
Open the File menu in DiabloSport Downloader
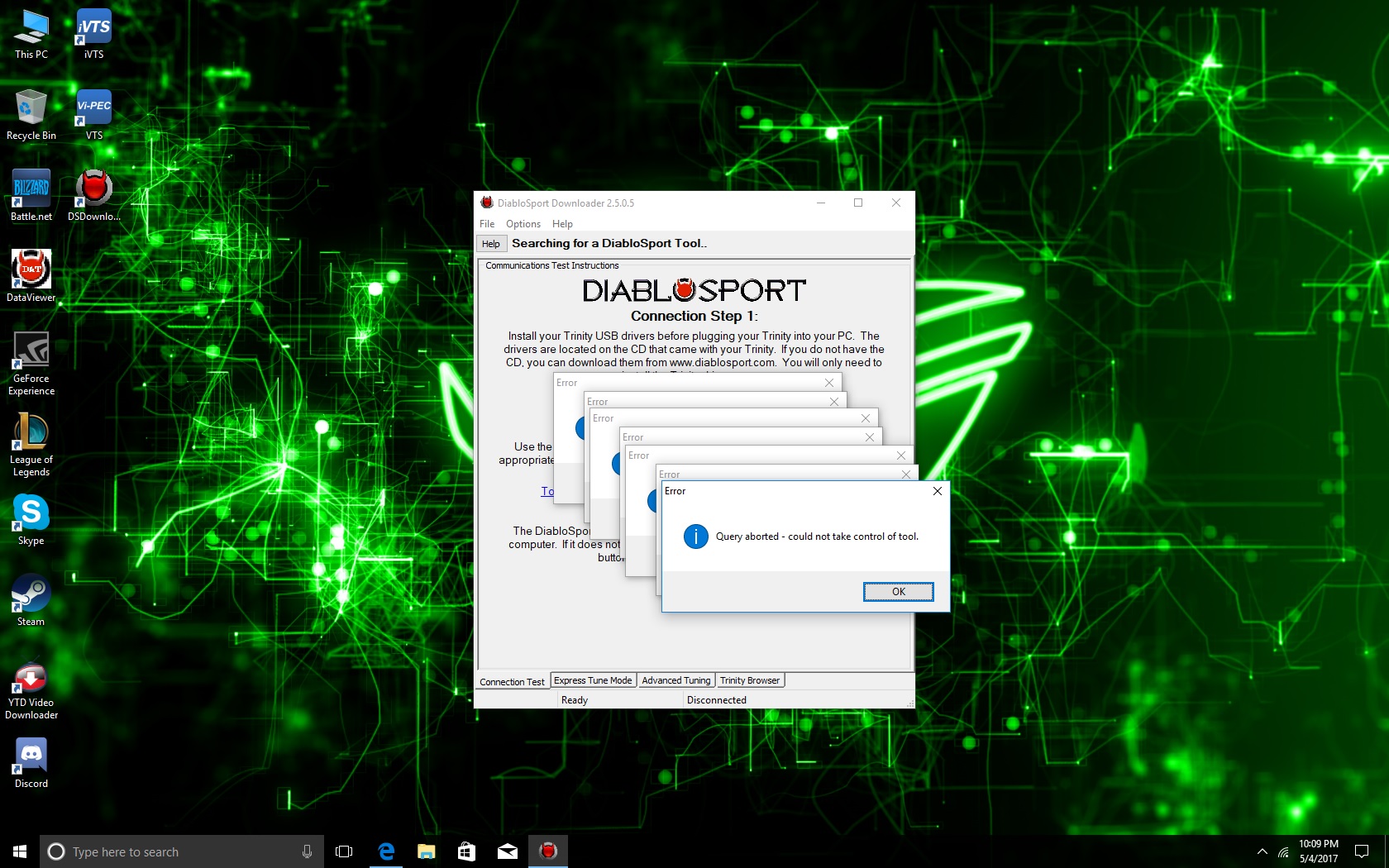tap(487, 224)
